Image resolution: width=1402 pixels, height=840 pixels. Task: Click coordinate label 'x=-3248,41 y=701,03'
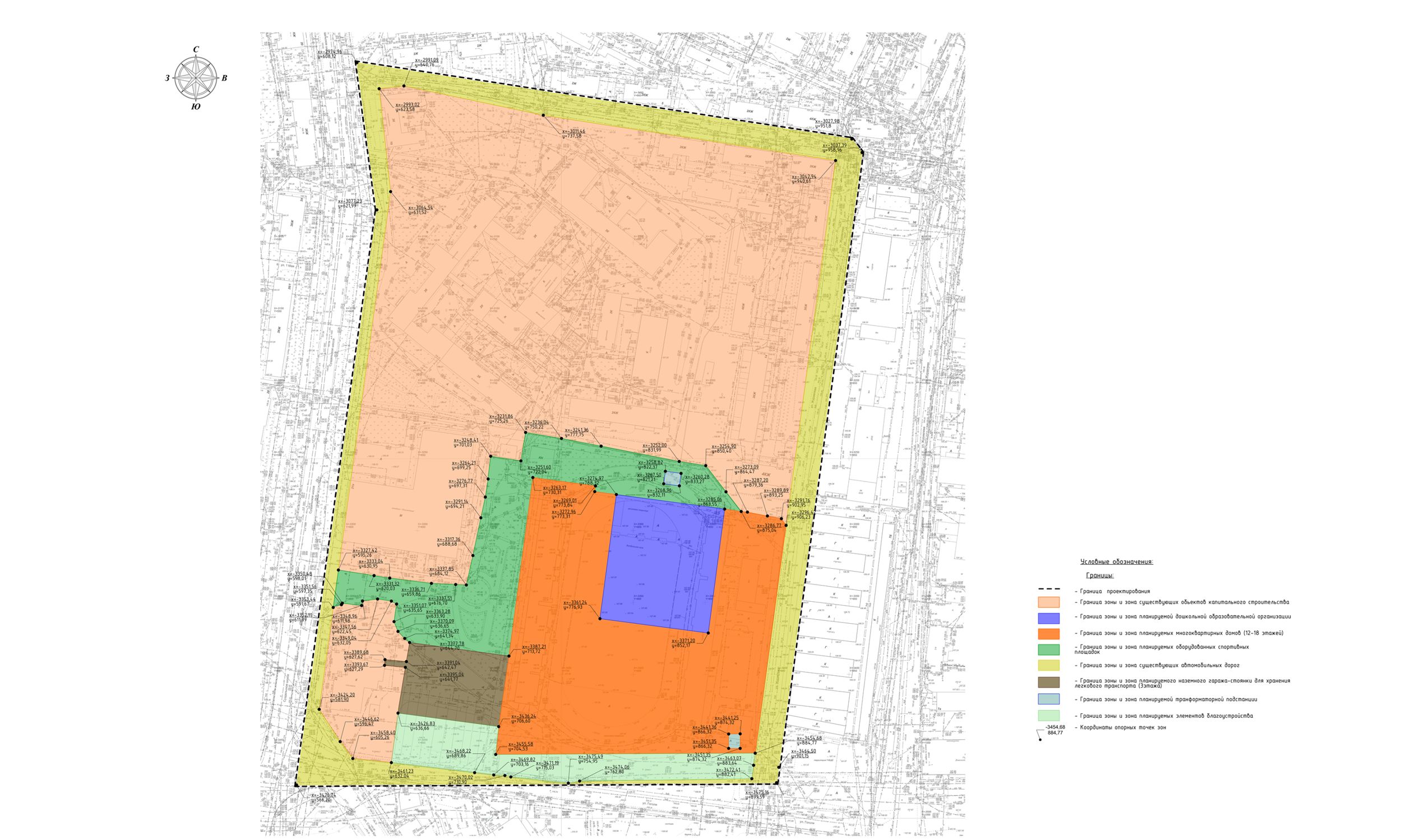tap(466, 443)
